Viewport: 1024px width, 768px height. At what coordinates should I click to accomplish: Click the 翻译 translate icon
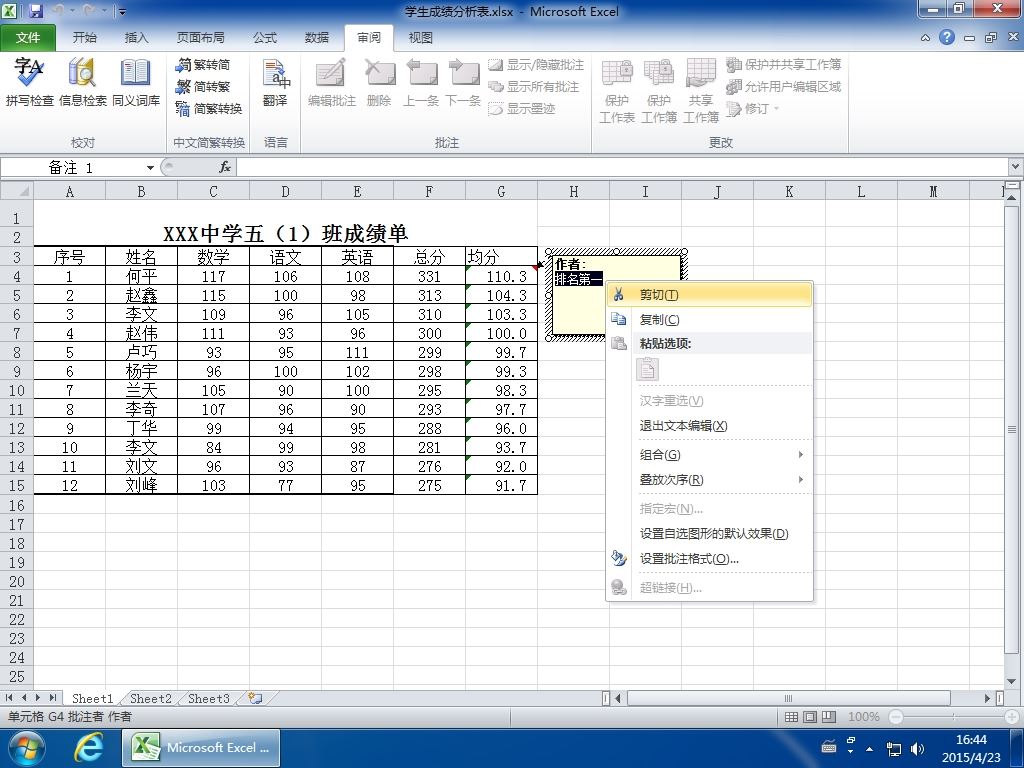tap(276, 81)
